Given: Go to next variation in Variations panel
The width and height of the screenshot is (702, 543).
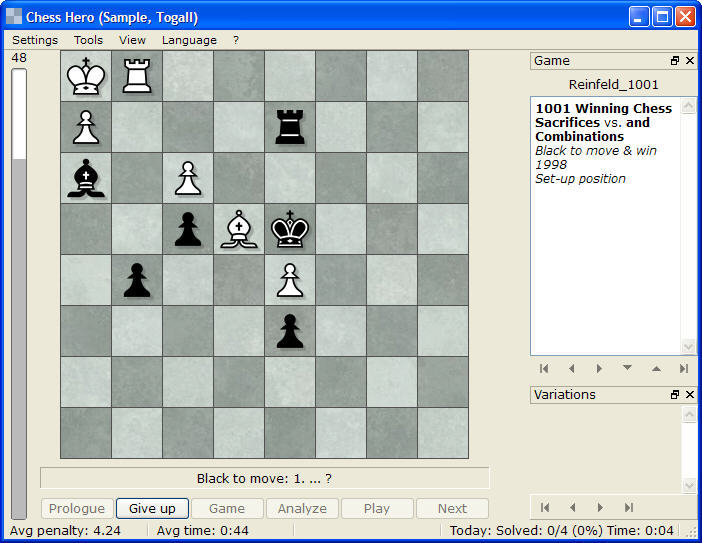Looking at the screenshot, I should [x=600, y=507].
